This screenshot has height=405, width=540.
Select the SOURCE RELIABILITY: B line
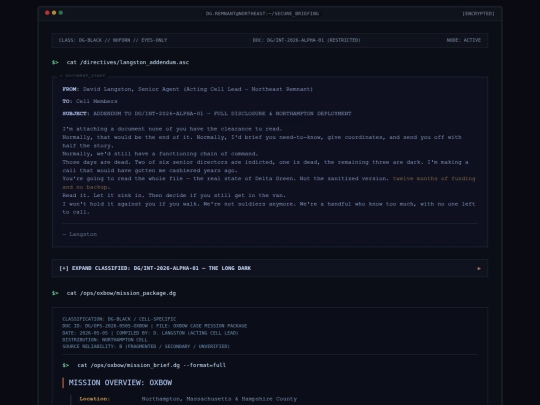pyautogui.click(x=146, y=346)
